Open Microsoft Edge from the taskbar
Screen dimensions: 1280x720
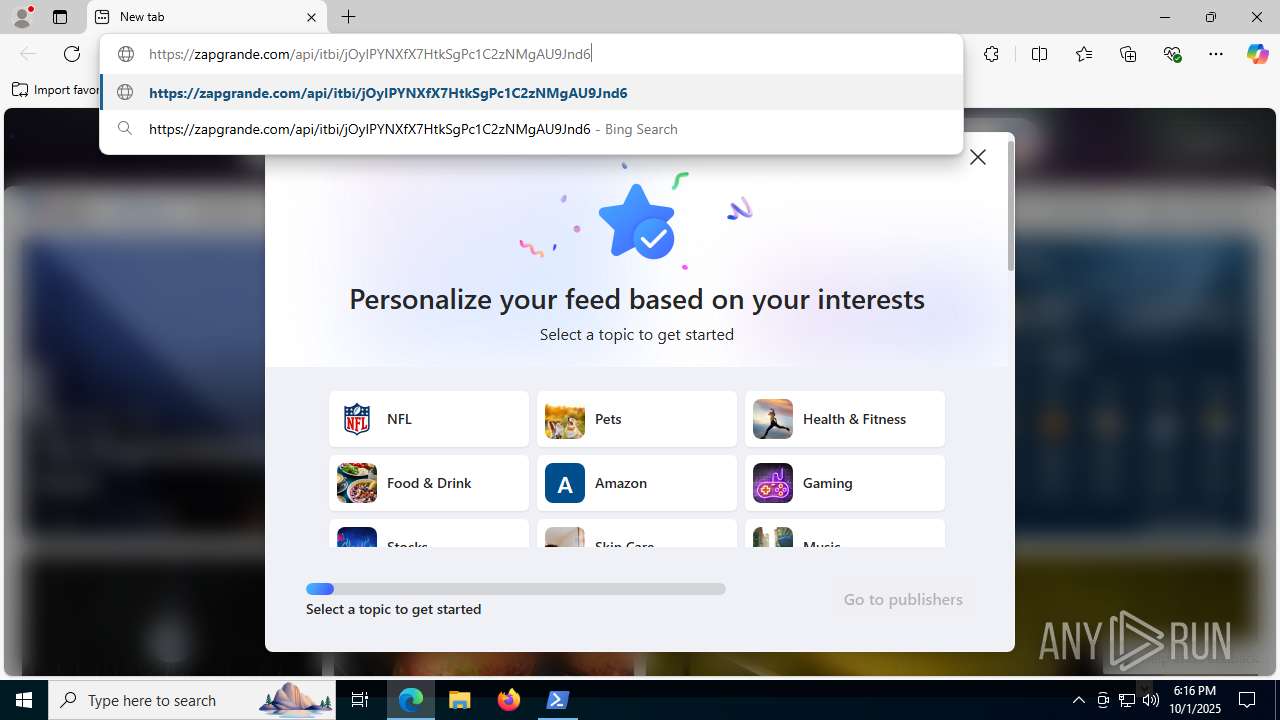coord(411,700)
